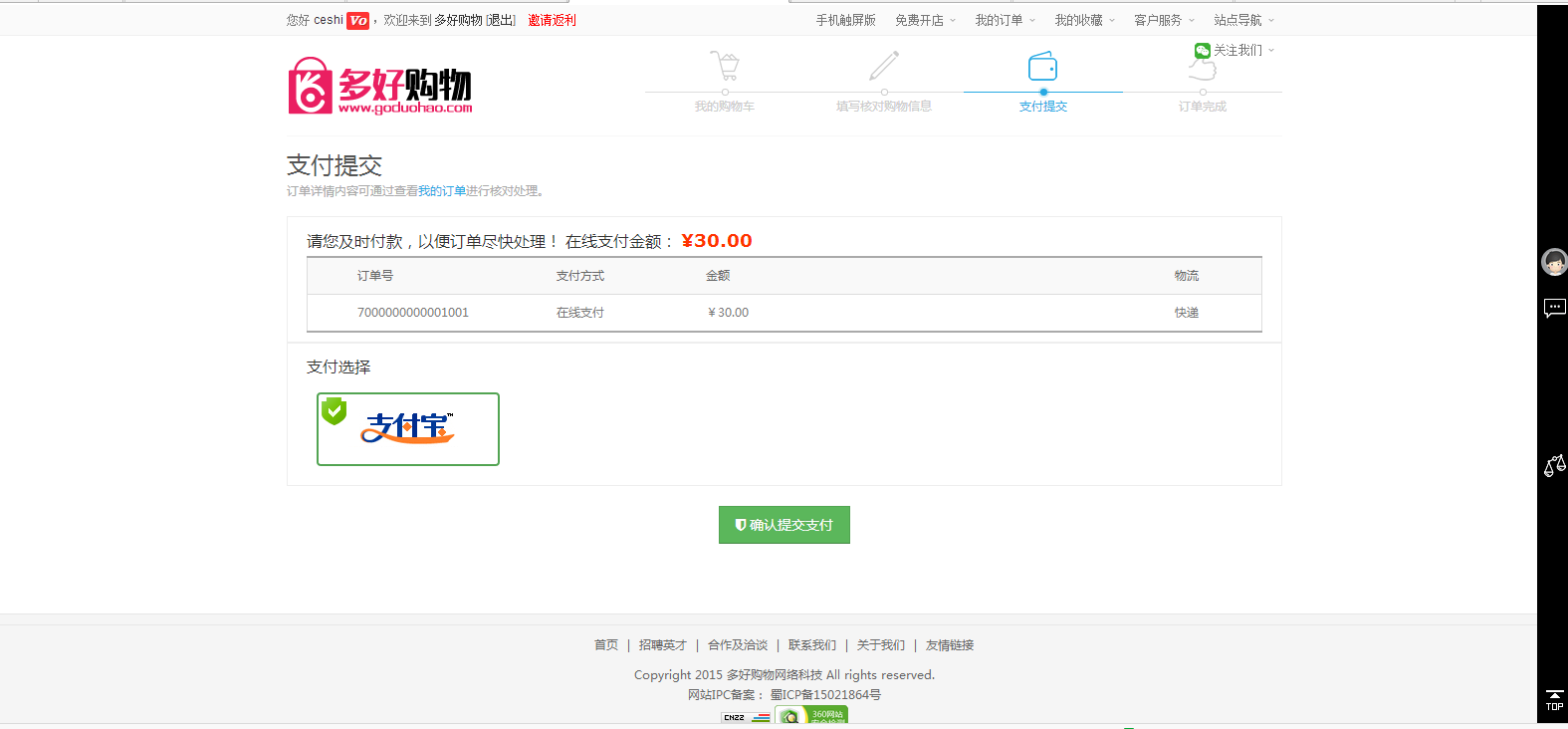The height and width of the screenshot is (729, 1568).
Task: Click the 在线支付 payment method cell
Action: pos(580,313)
